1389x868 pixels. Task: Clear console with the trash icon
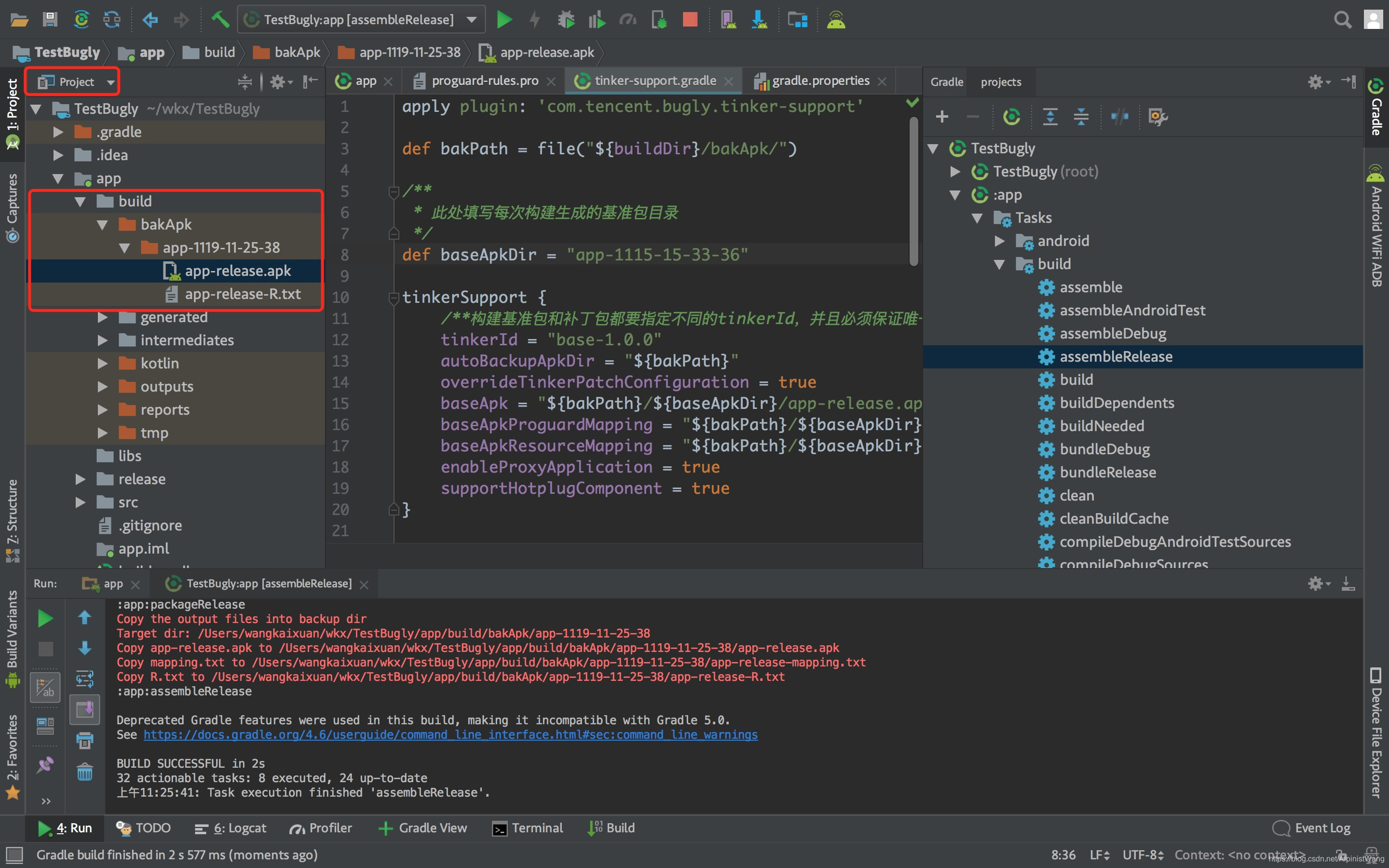pyautogui.click(x=84, y=772)
